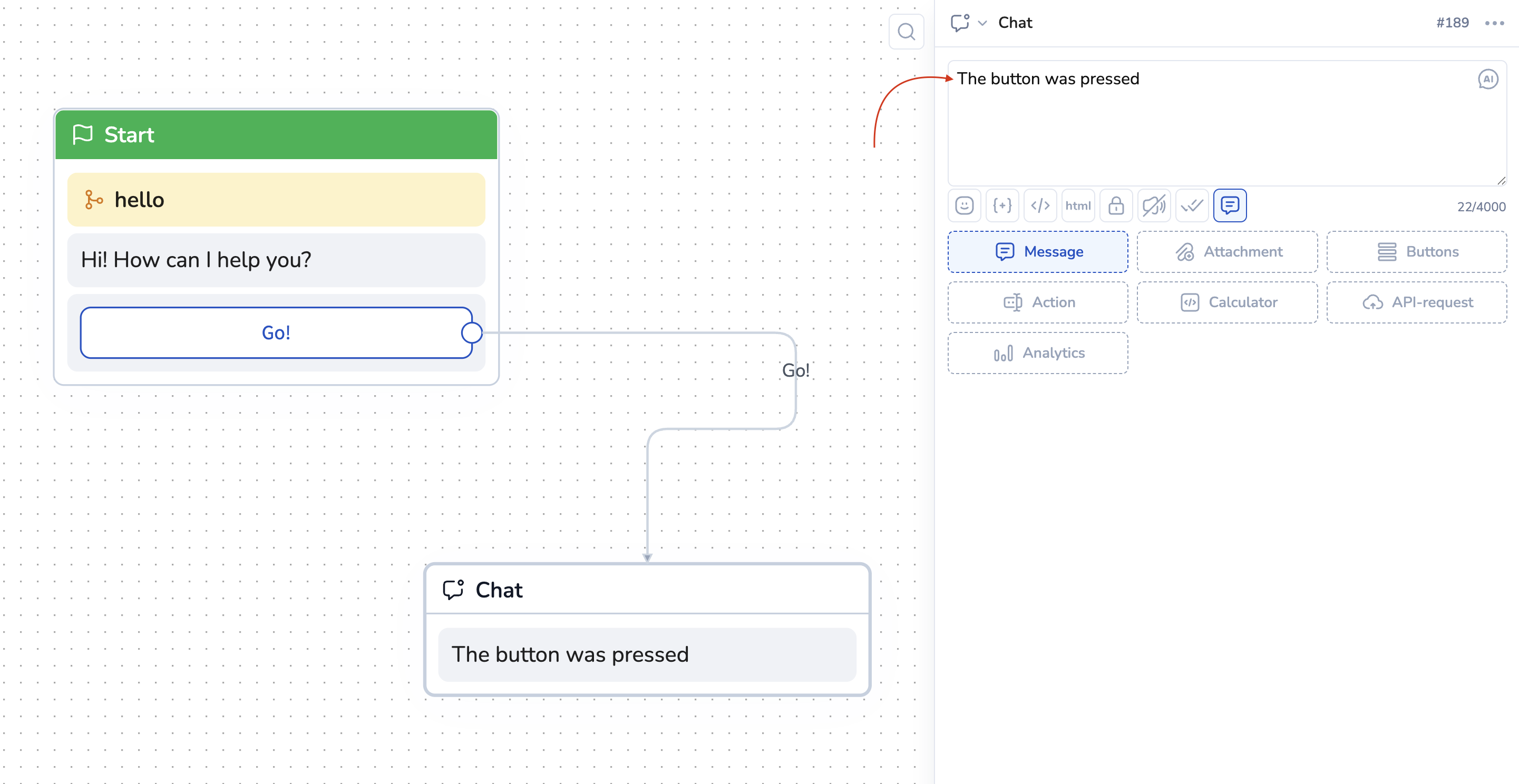Click the flag icon in Start header
The image size is (1519, 784).
coord(83,134)
